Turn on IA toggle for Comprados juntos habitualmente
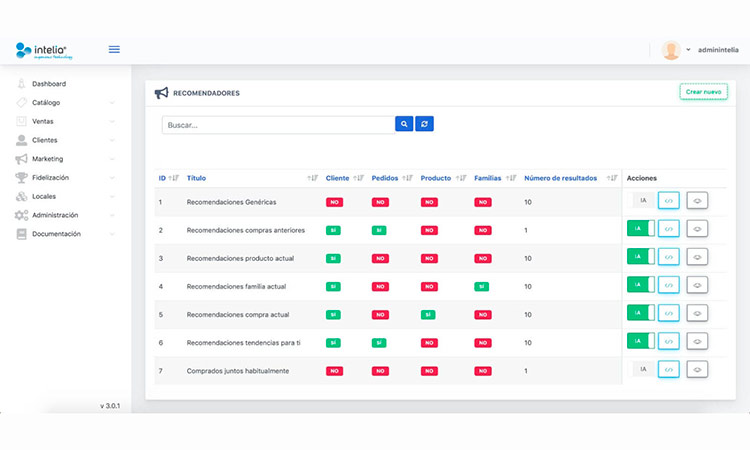 642,369
